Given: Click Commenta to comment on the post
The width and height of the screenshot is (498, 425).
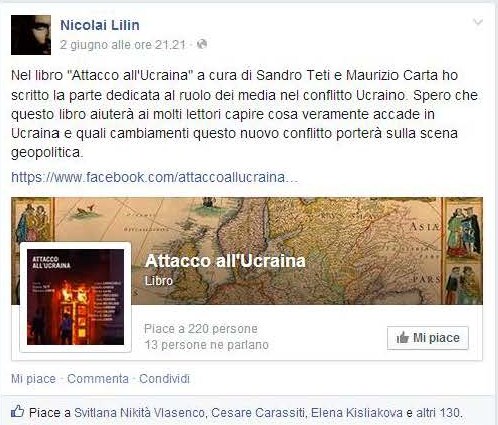Looking at the screenshot, I should pos(98,379).
